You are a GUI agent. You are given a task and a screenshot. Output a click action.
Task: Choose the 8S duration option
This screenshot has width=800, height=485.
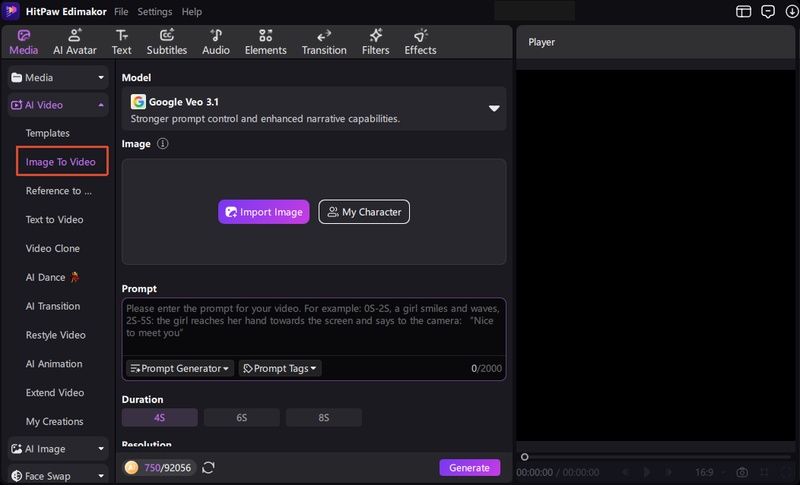coord(324,418)
